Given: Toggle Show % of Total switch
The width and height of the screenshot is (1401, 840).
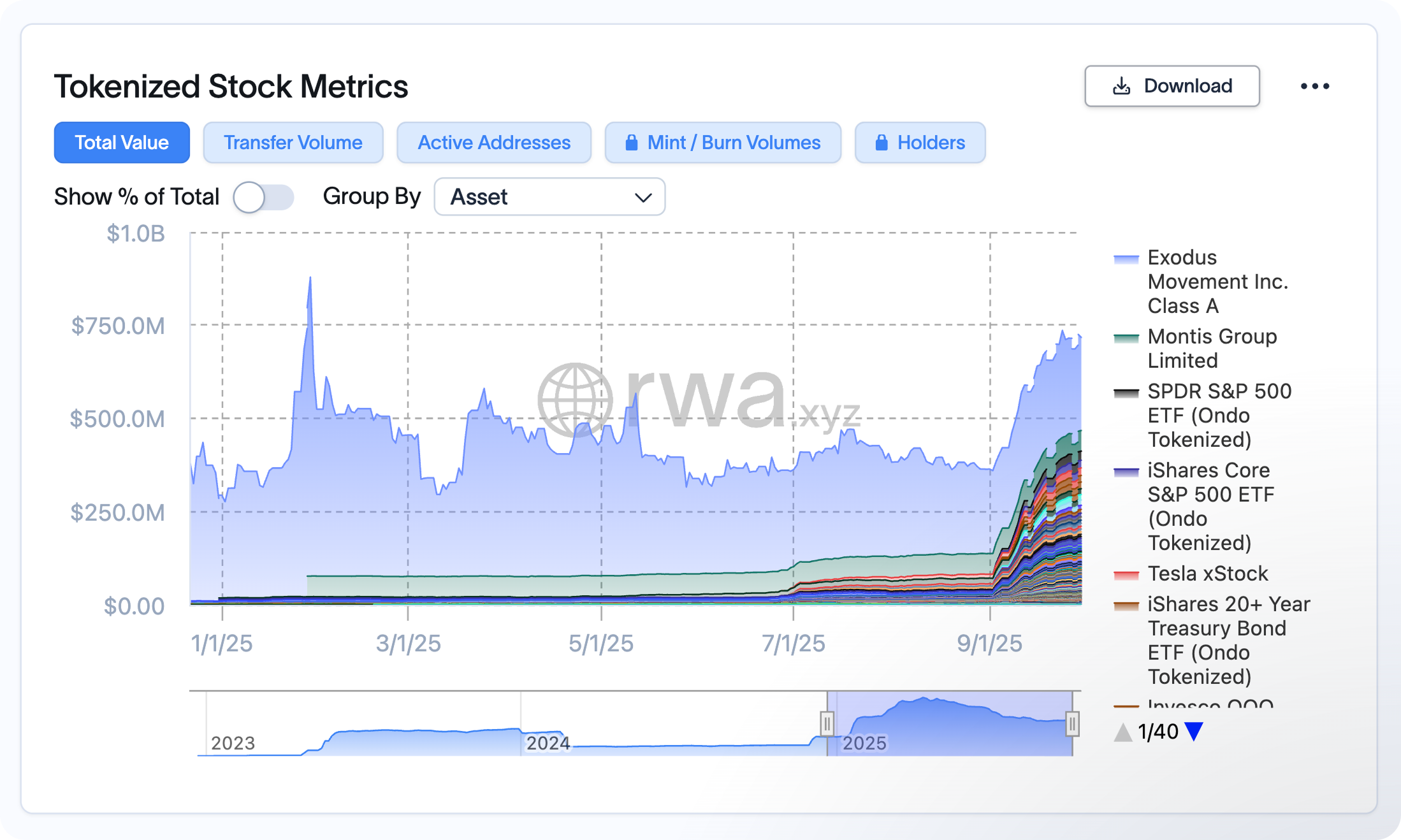Looking at the screenshot, I should click(x=263, y=197).
